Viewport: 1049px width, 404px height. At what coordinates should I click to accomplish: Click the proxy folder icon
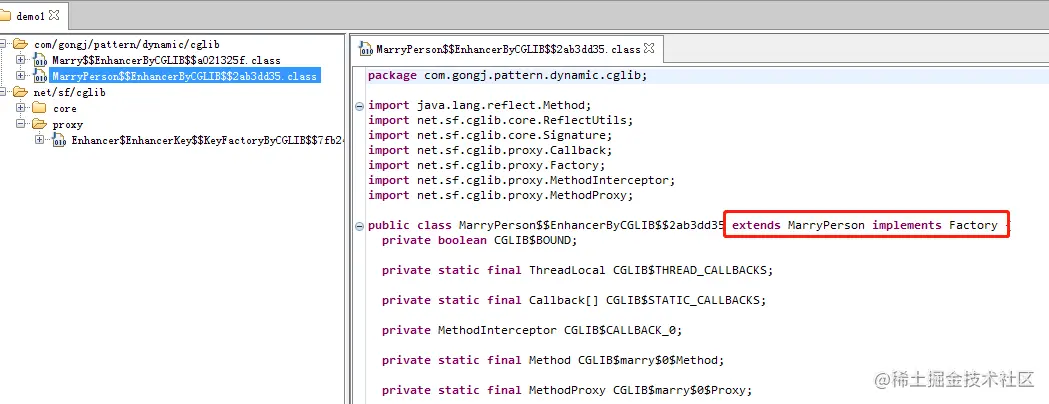click(39, 124)
